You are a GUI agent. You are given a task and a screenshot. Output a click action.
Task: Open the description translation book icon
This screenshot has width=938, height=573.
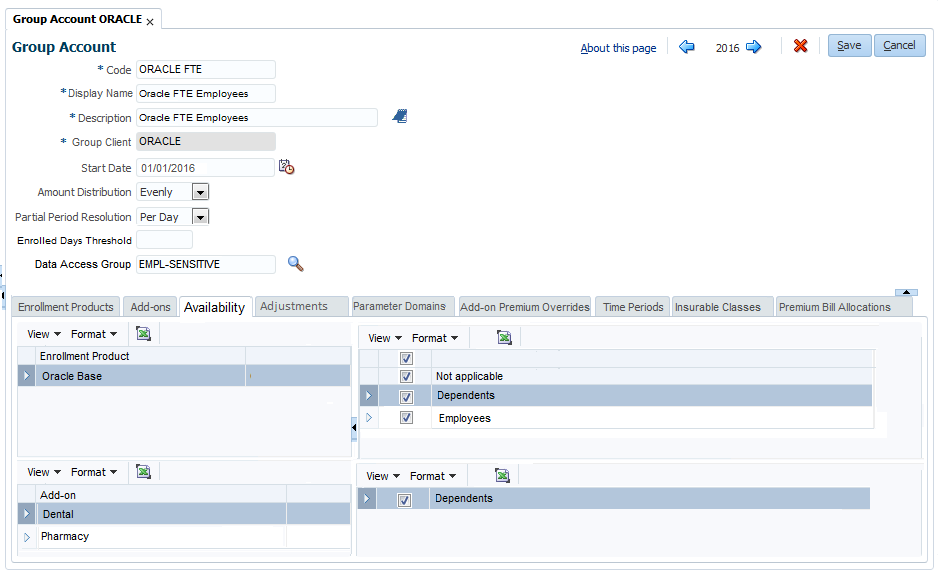pyautogui.click(x=400, y=116)
